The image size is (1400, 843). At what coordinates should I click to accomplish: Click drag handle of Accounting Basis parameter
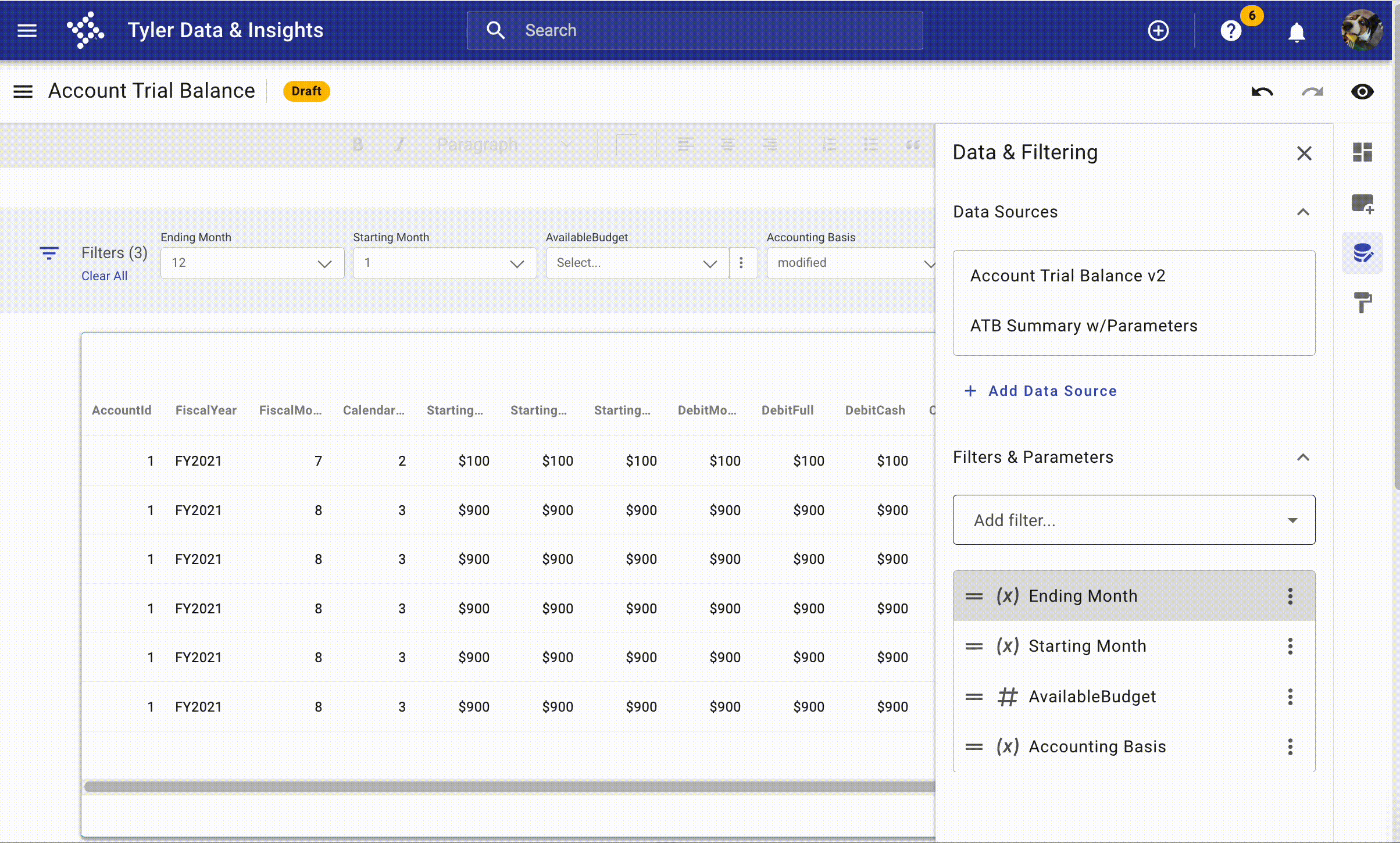[x=974, y=746]
